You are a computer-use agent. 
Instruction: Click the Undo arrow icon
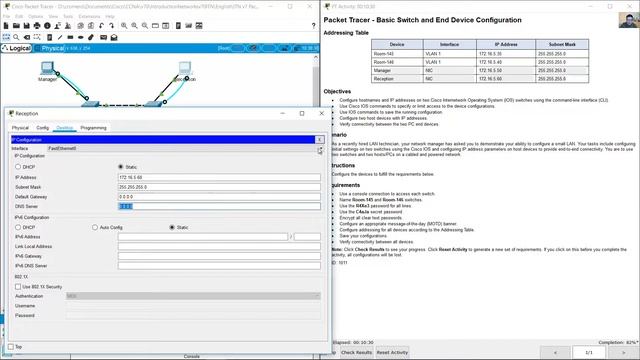point(101,26)
